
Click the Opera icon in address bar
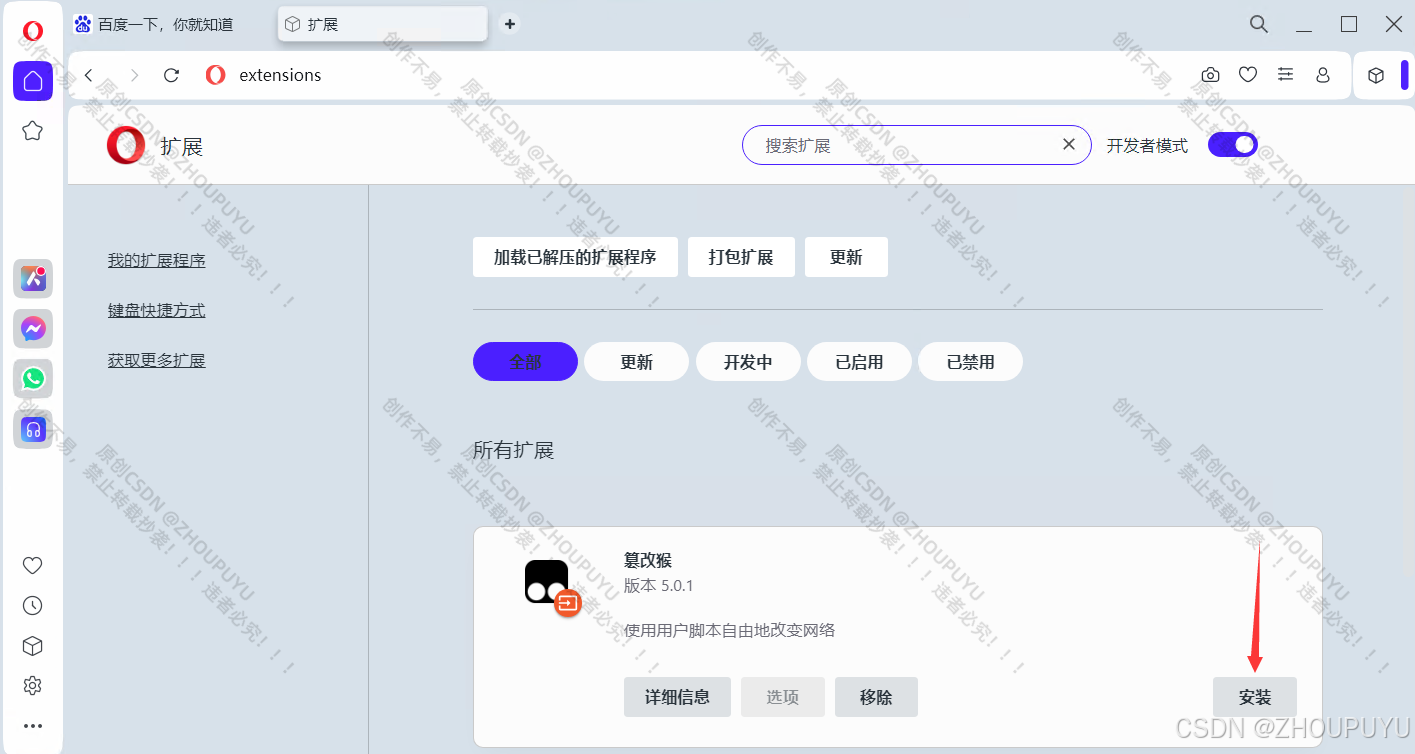[215, 75]
